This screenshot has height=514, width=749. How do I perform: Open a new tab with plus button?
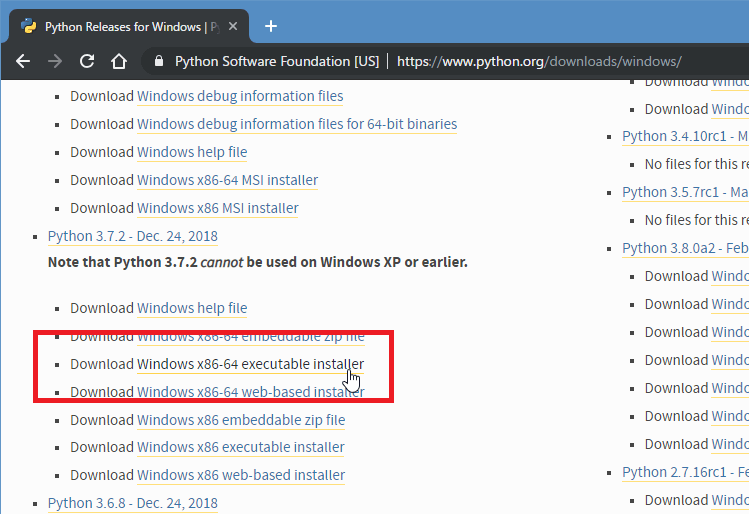click(271, 26)
